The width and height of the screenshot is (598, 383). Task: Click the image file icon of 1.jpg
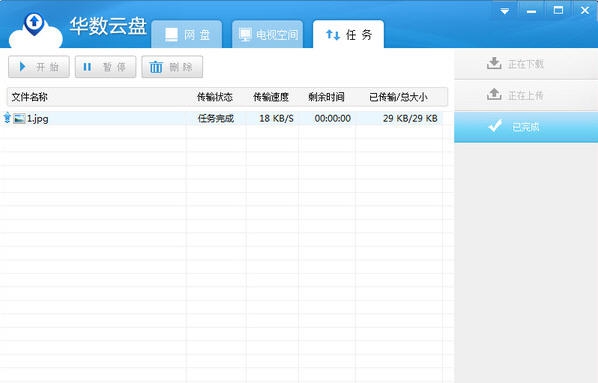tap(19, 118)
